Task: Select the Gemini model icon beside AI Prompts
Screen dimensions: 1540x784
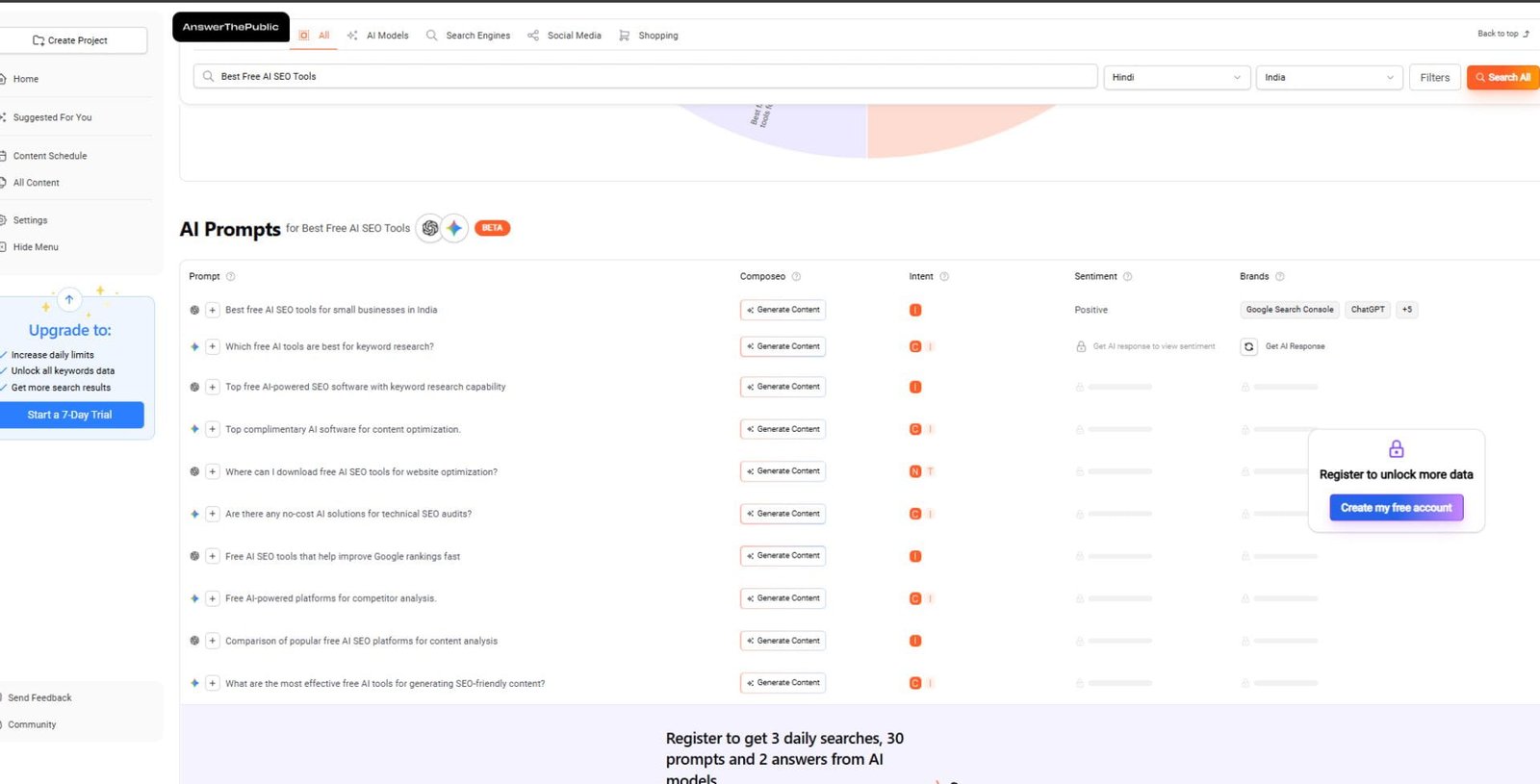Action: click(454, 228)
